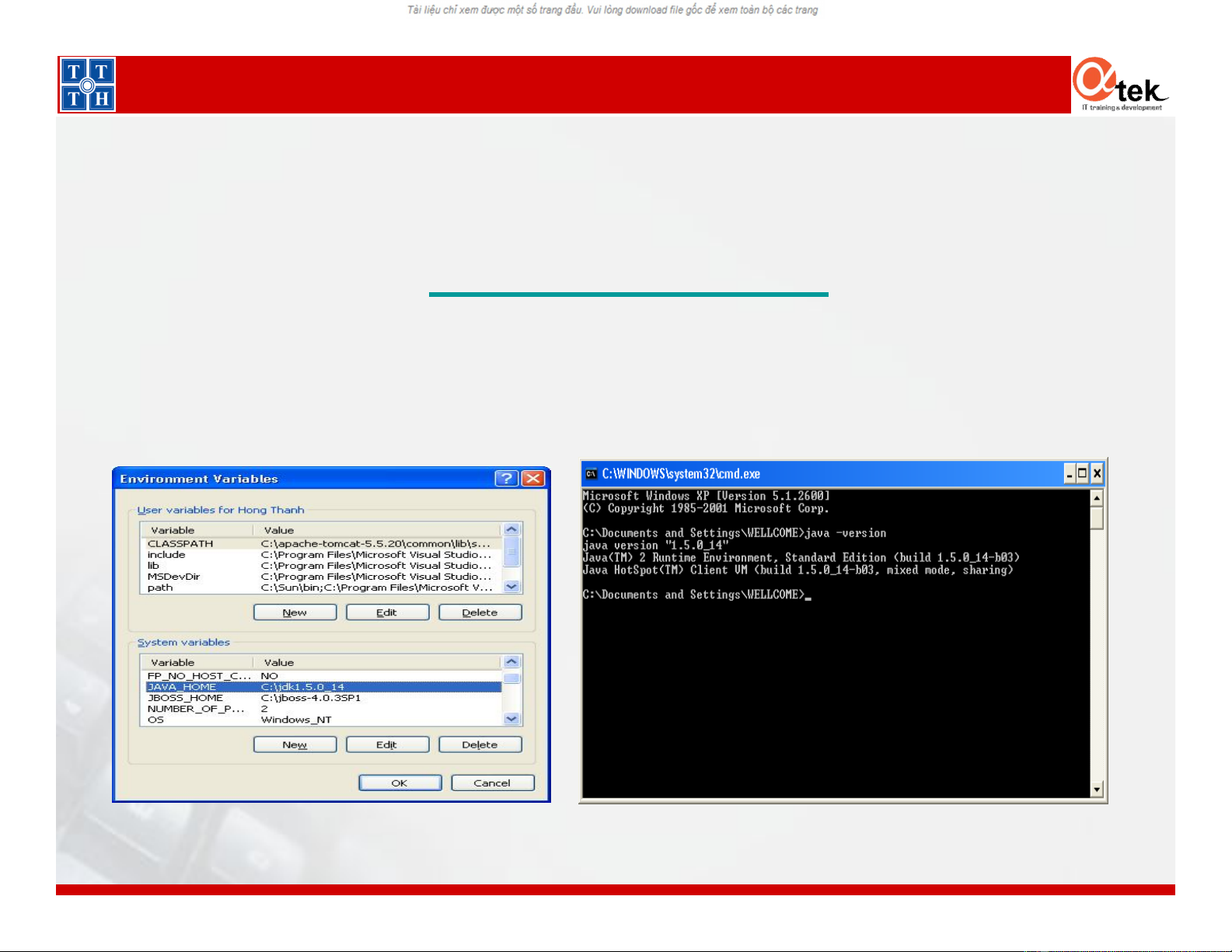Close the Environment Variables dialog
1232x952 pixels.
(533, 479)
